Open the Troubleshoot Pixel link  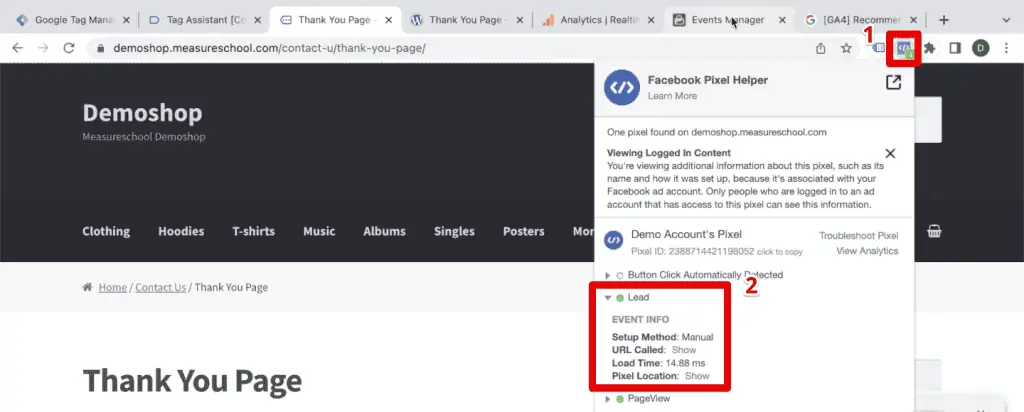pyautogui.click(x=859, y=236)
